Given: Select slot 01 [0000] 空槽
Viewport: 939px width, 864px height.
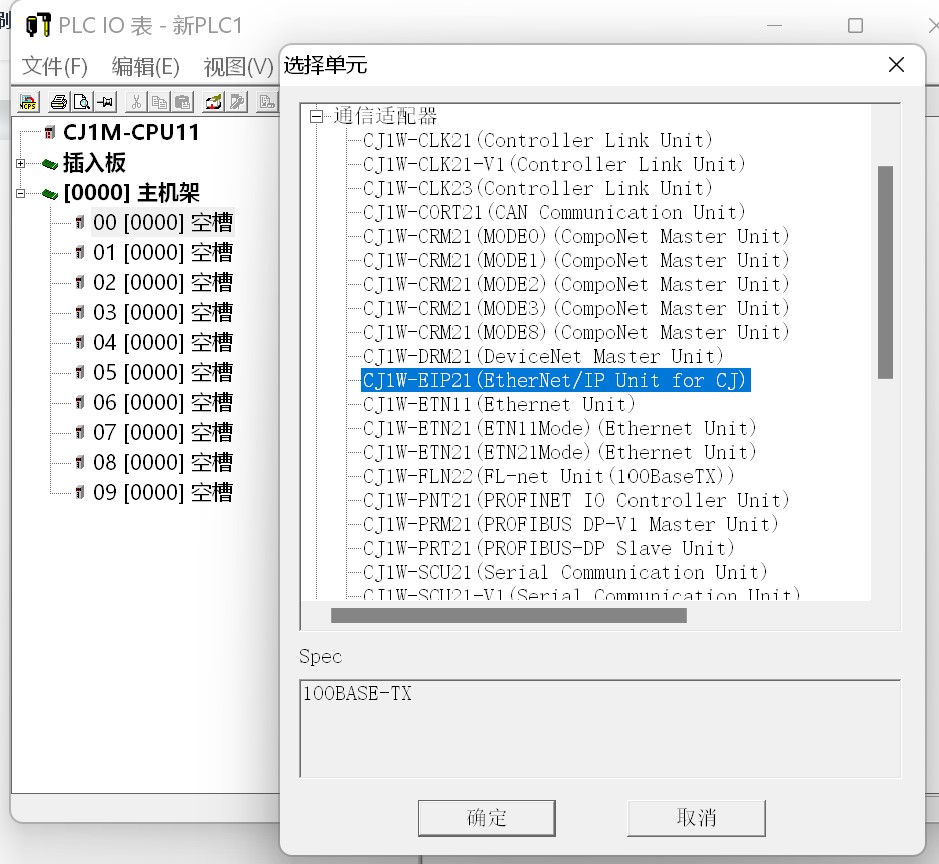Looking at the screenshot, I should click(x=162, y=253).
